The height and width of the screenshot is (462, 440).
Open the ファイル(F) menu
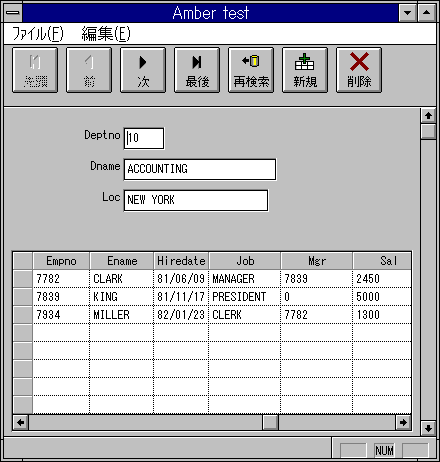pyautogui.click(x=38, y=34)
